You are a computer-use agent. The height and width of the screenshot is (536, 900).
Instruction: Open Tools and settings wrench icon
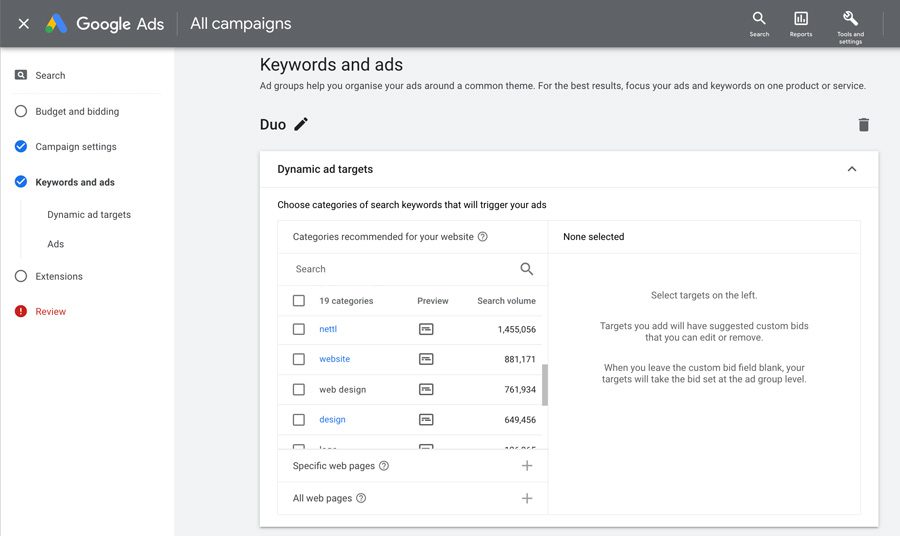tap(850, 18)
